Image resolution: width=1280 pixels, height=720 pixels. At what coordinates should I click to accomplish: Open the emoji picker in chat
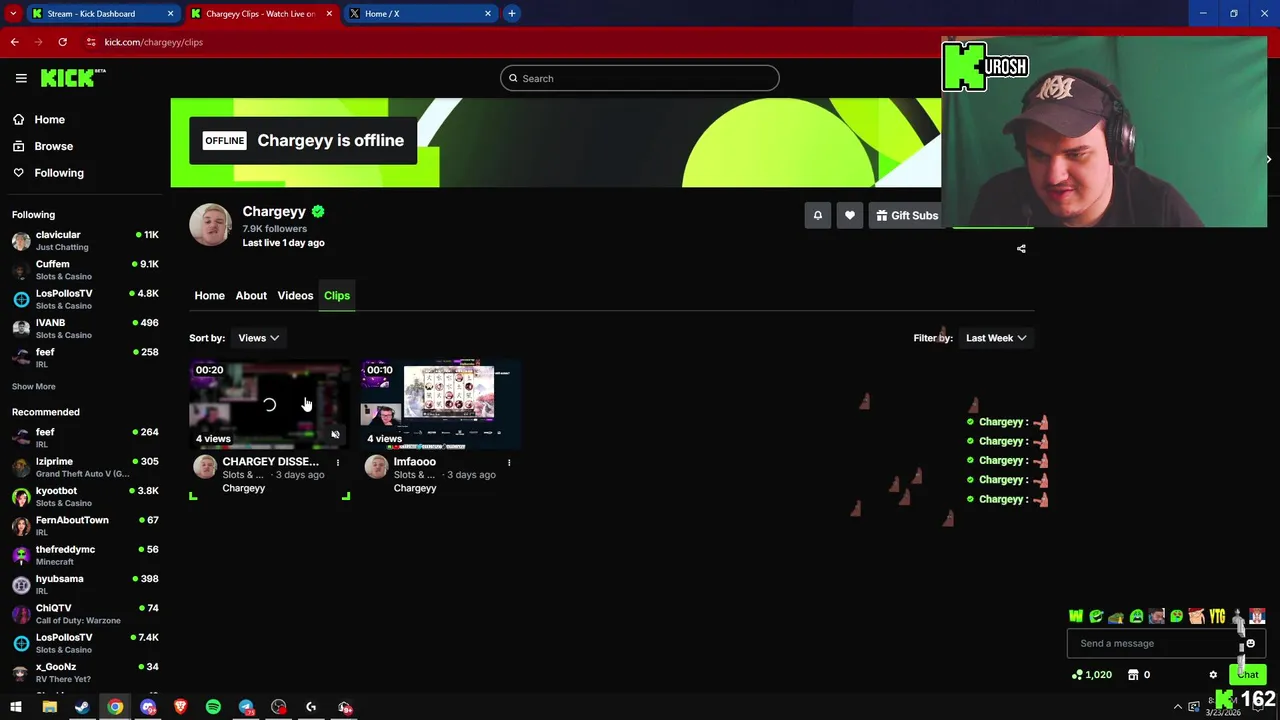tap(1251, 644)
